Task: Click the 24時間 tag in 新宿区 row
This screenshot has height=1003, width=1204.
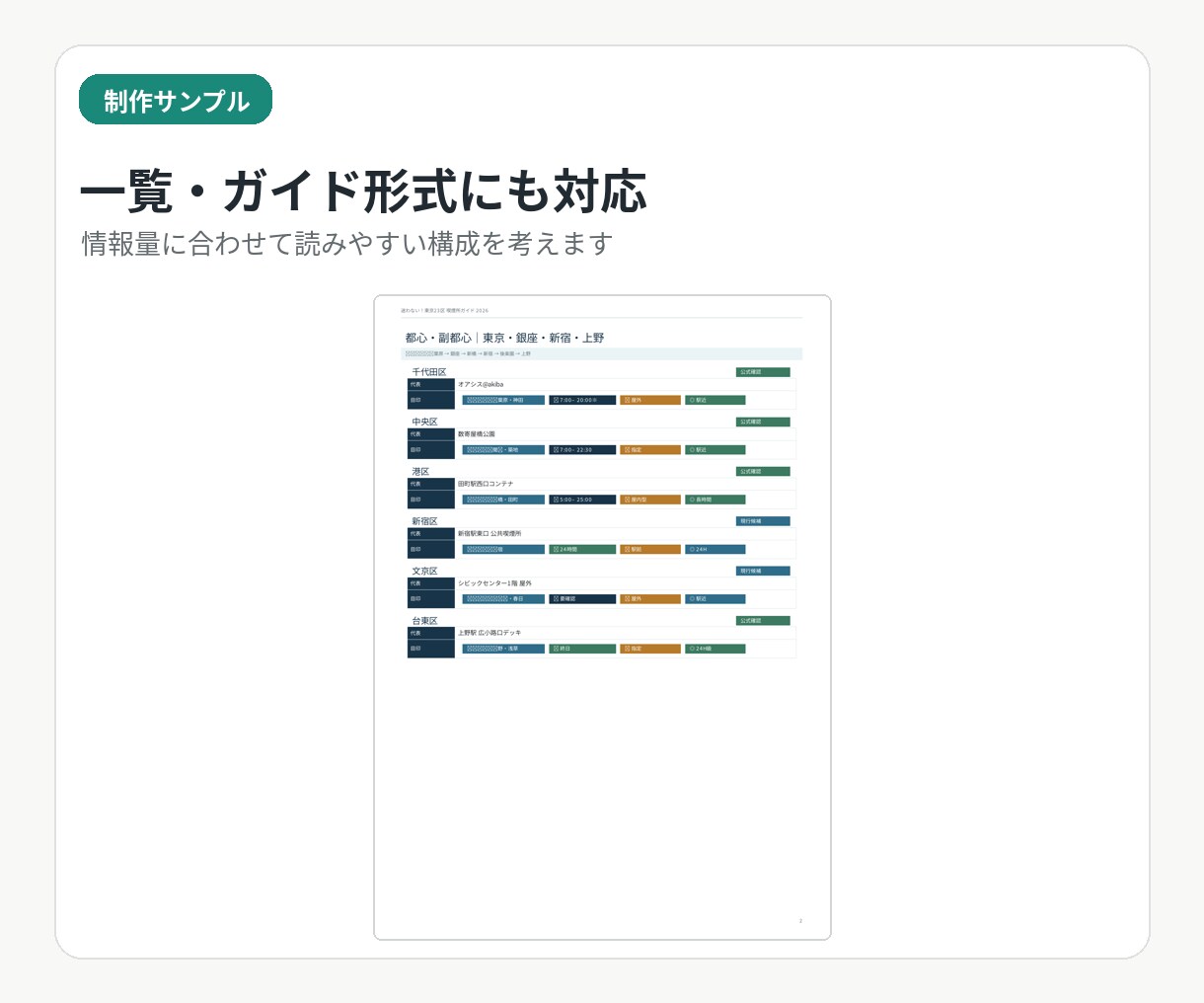Action: (x=582, y=549)
